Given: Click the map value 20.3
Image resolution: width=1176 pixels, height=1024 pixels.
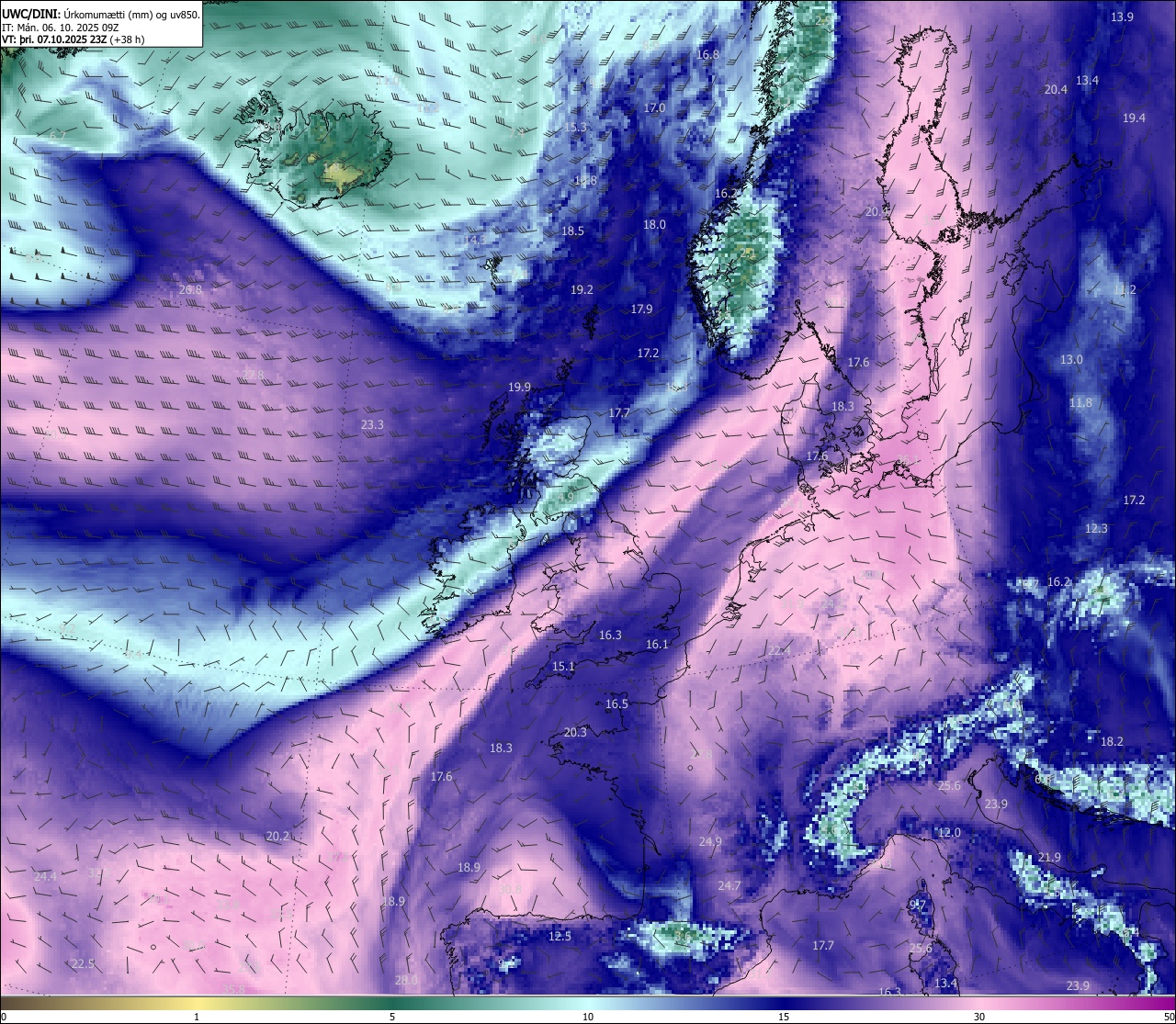Looking at the screenshot, I should 575,733.
